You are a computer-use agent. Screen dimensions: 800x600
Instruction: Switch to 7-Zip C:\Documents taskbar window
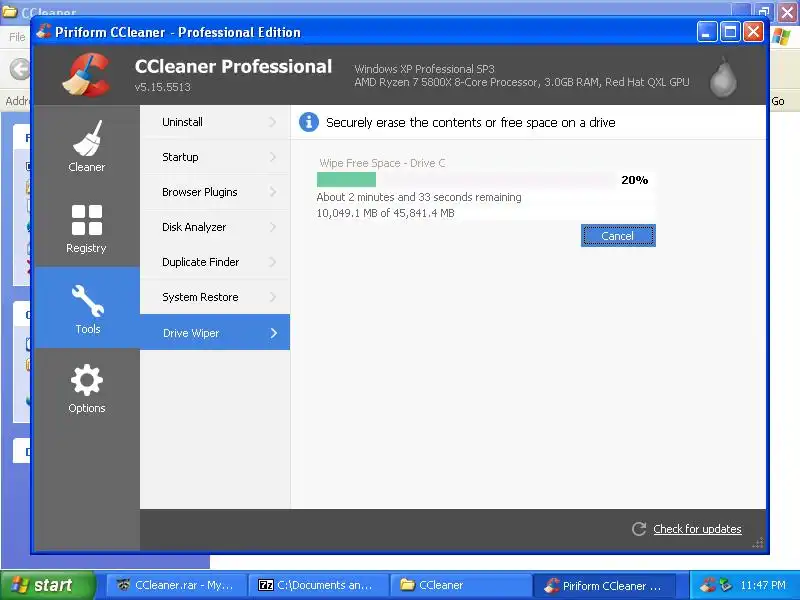click(318, 585)
